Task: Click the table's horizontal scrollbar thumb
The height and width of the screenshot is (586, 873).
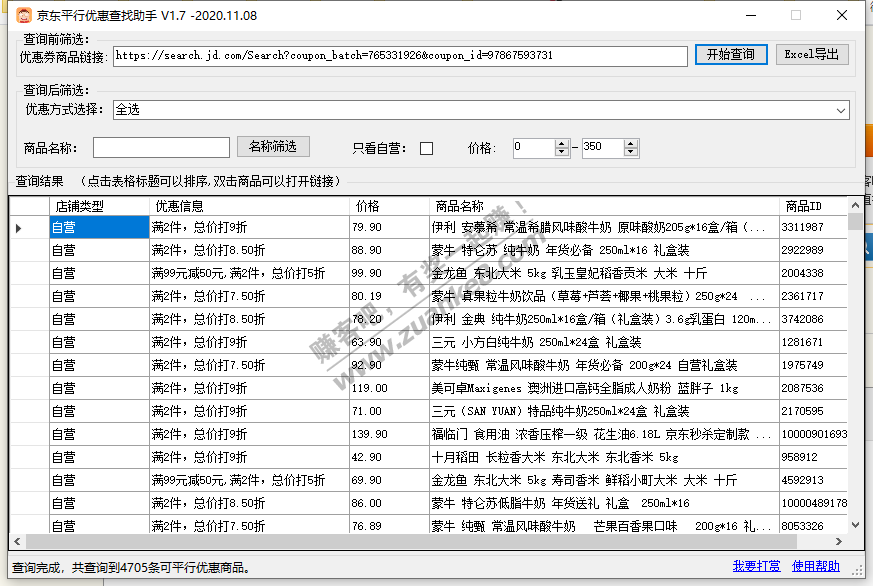Action: (411, 541)
